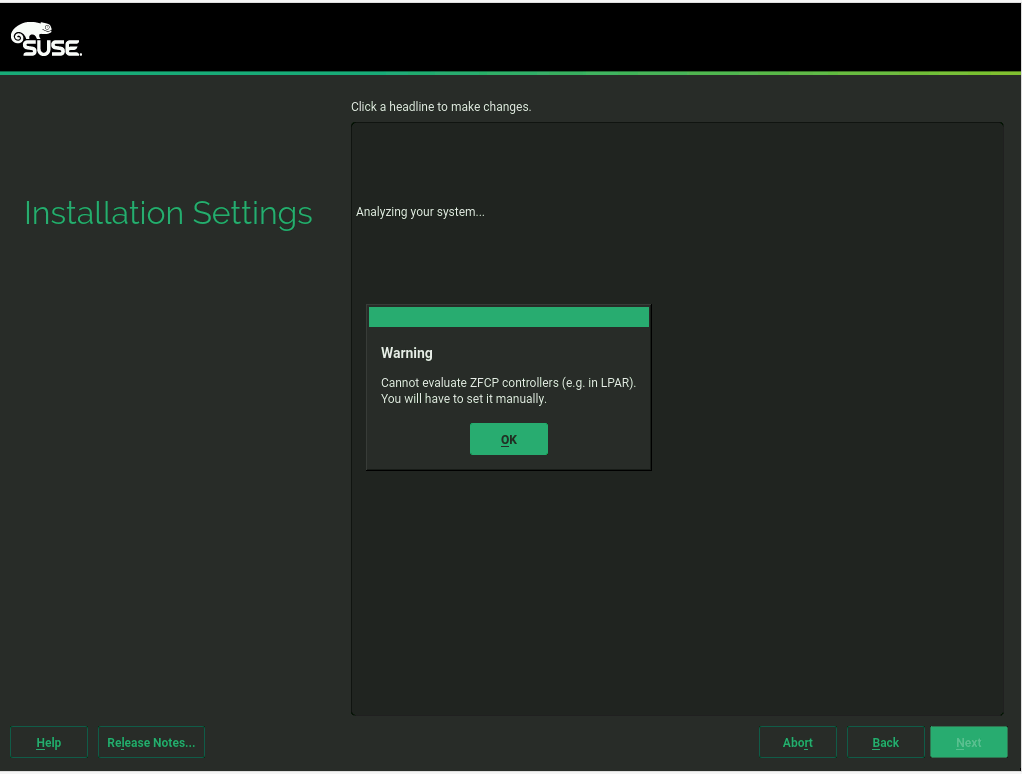The image size is (1022, 774).
Task: Click the 'set it manually' text line
Action: click(x=463, y=399)
